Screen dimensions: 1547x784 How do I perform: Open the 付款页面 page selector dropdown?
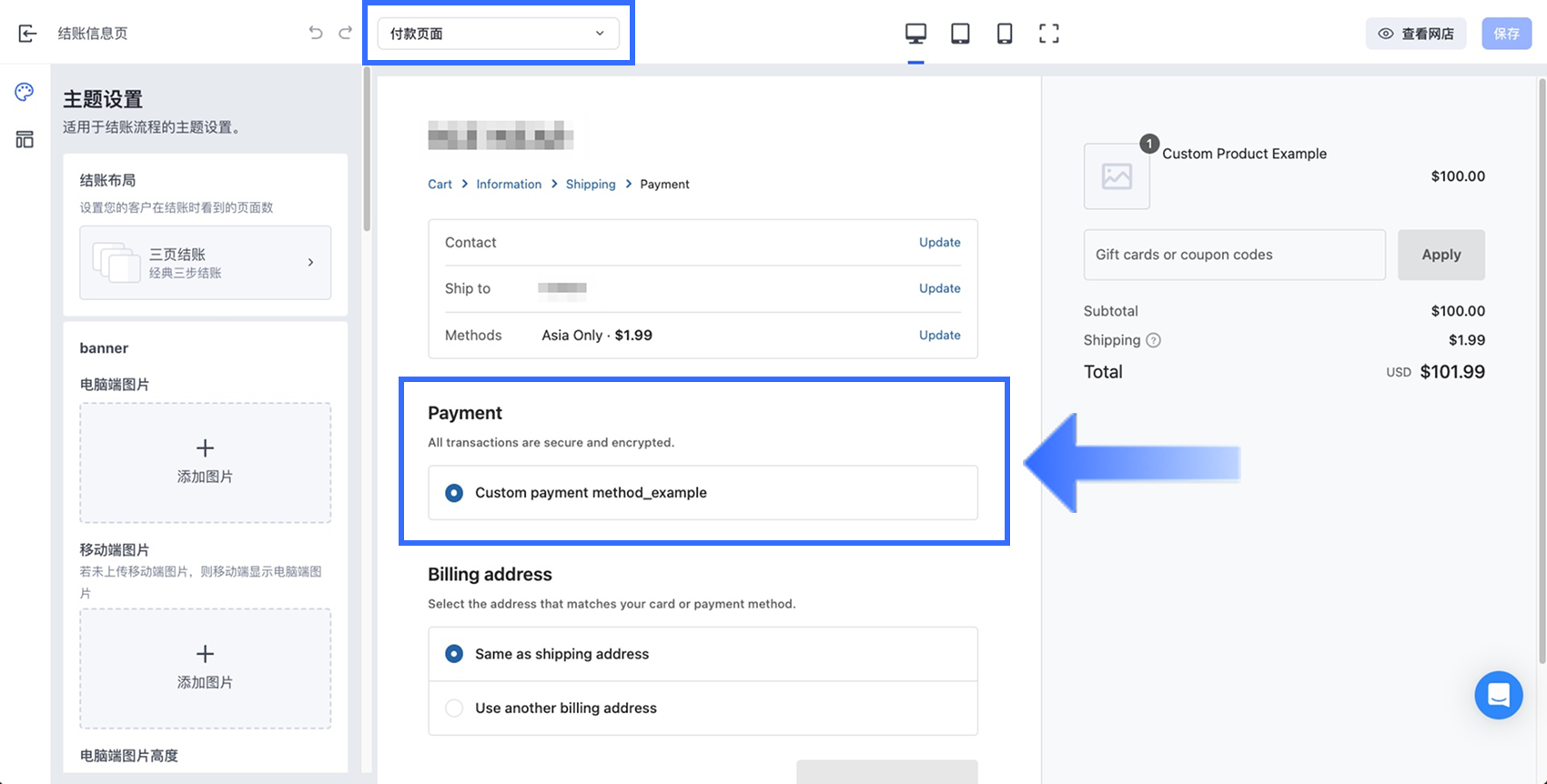click(499, 34)
